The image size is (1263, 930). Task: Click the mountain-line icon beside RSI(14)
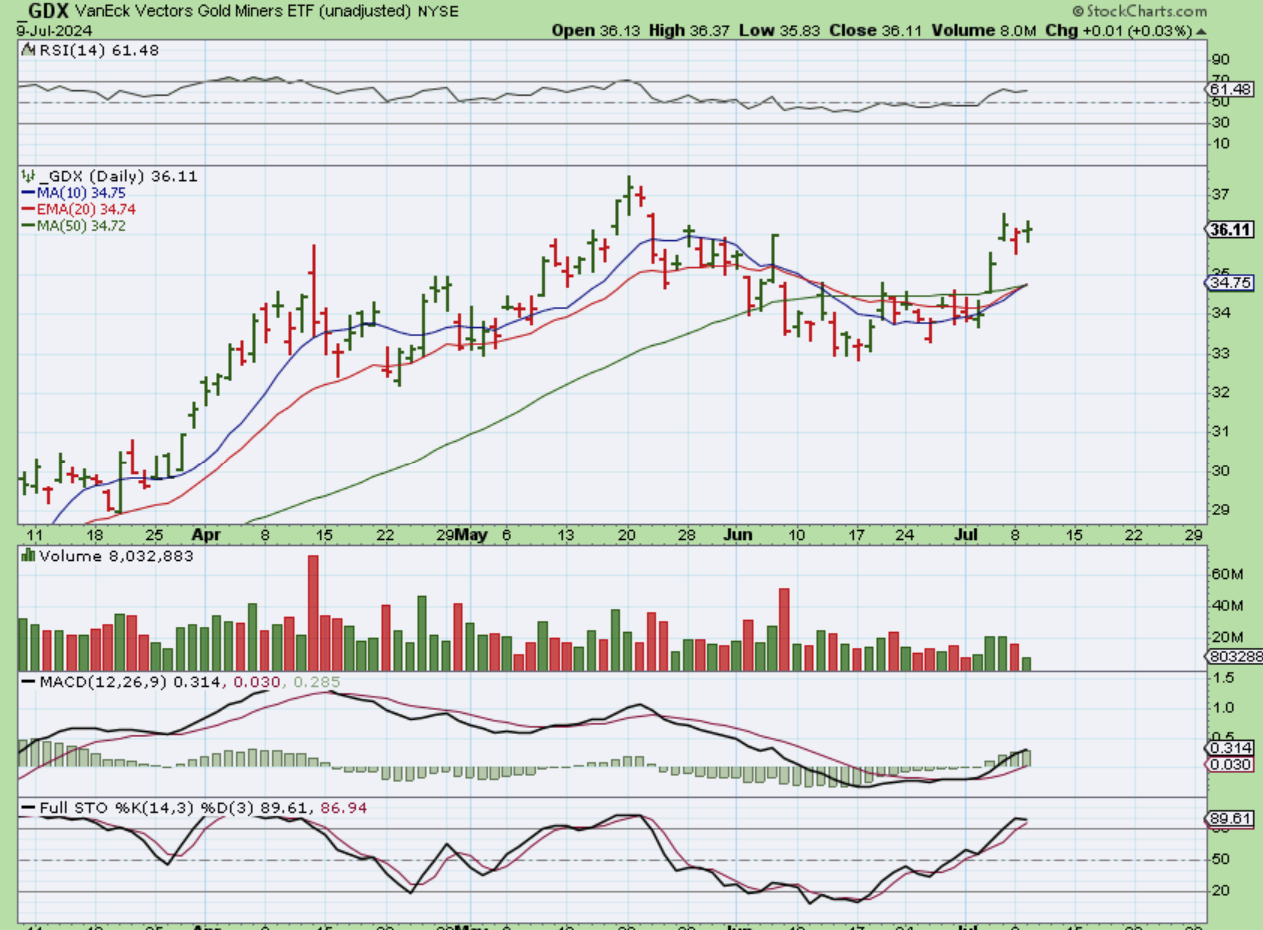pos(26,50)
